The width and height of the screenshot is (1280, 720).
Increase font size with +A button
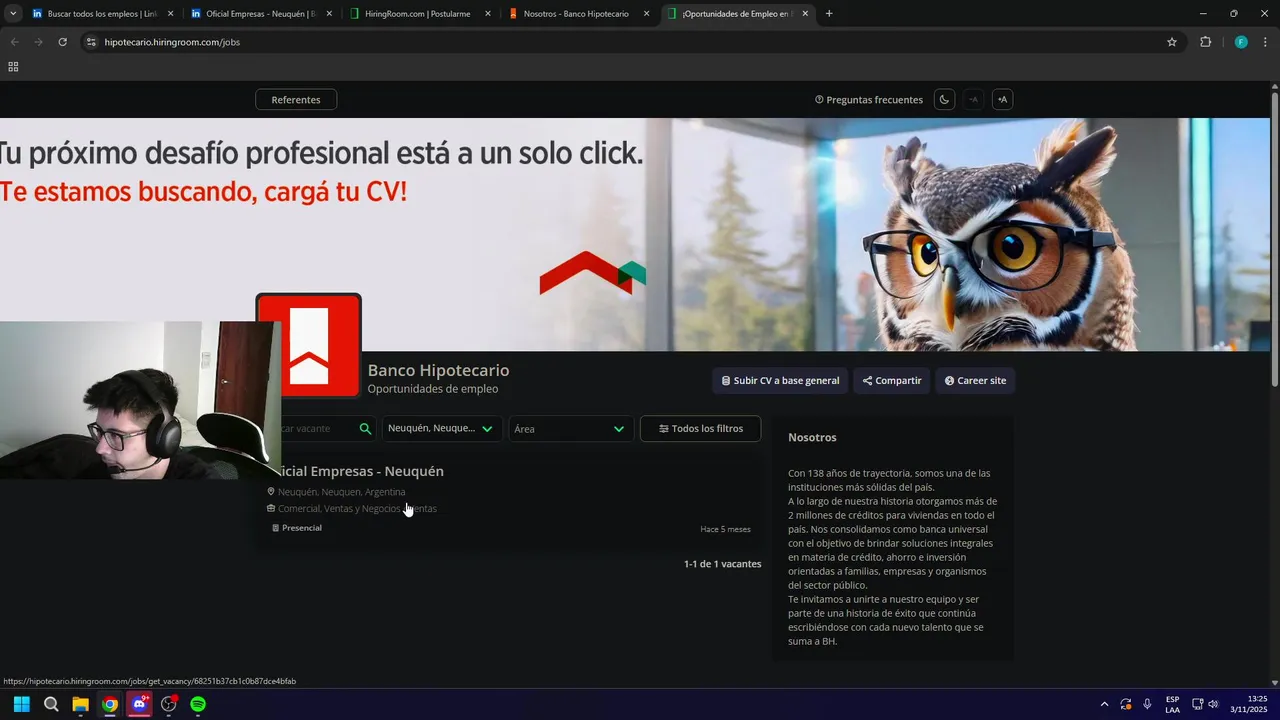(1003, 100)
